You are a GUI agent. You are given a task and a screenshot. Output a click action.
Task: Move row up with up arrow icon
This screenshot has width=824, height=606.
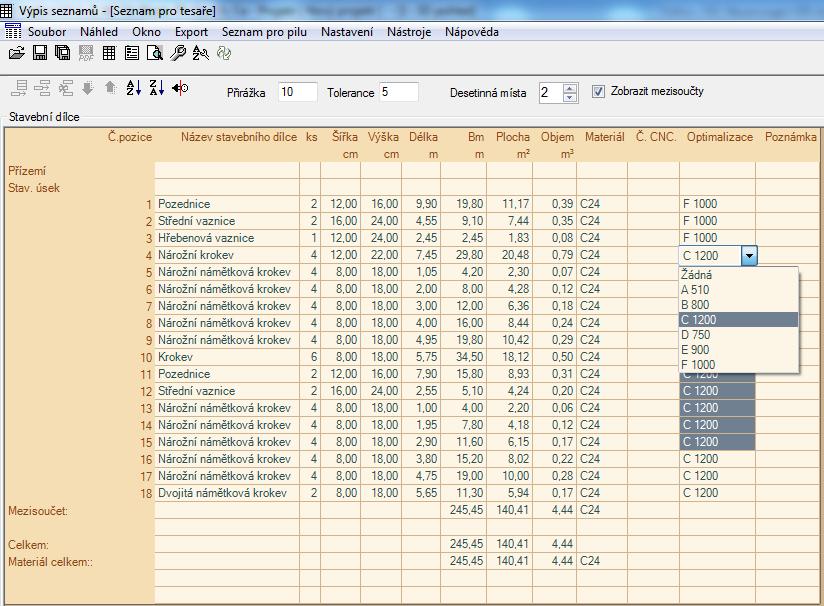pos(110,87)
